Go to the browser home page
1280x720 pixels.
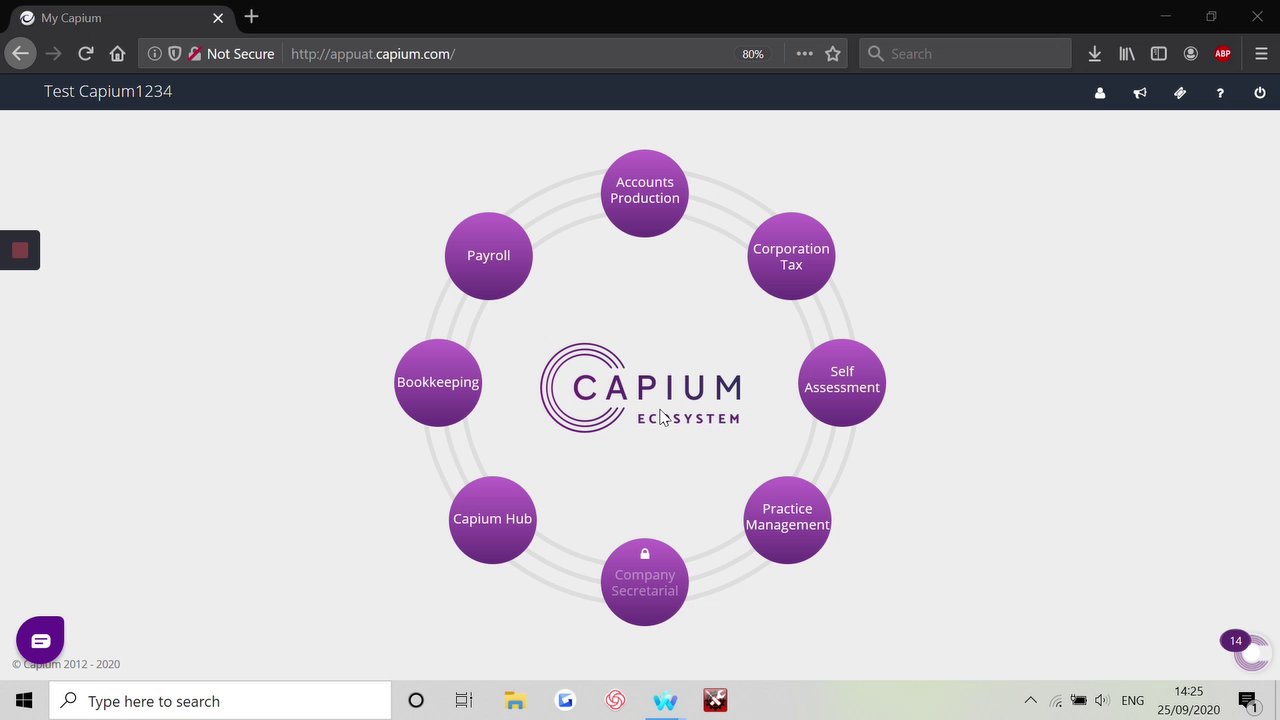pyautogui.click(x=117, y=53)
